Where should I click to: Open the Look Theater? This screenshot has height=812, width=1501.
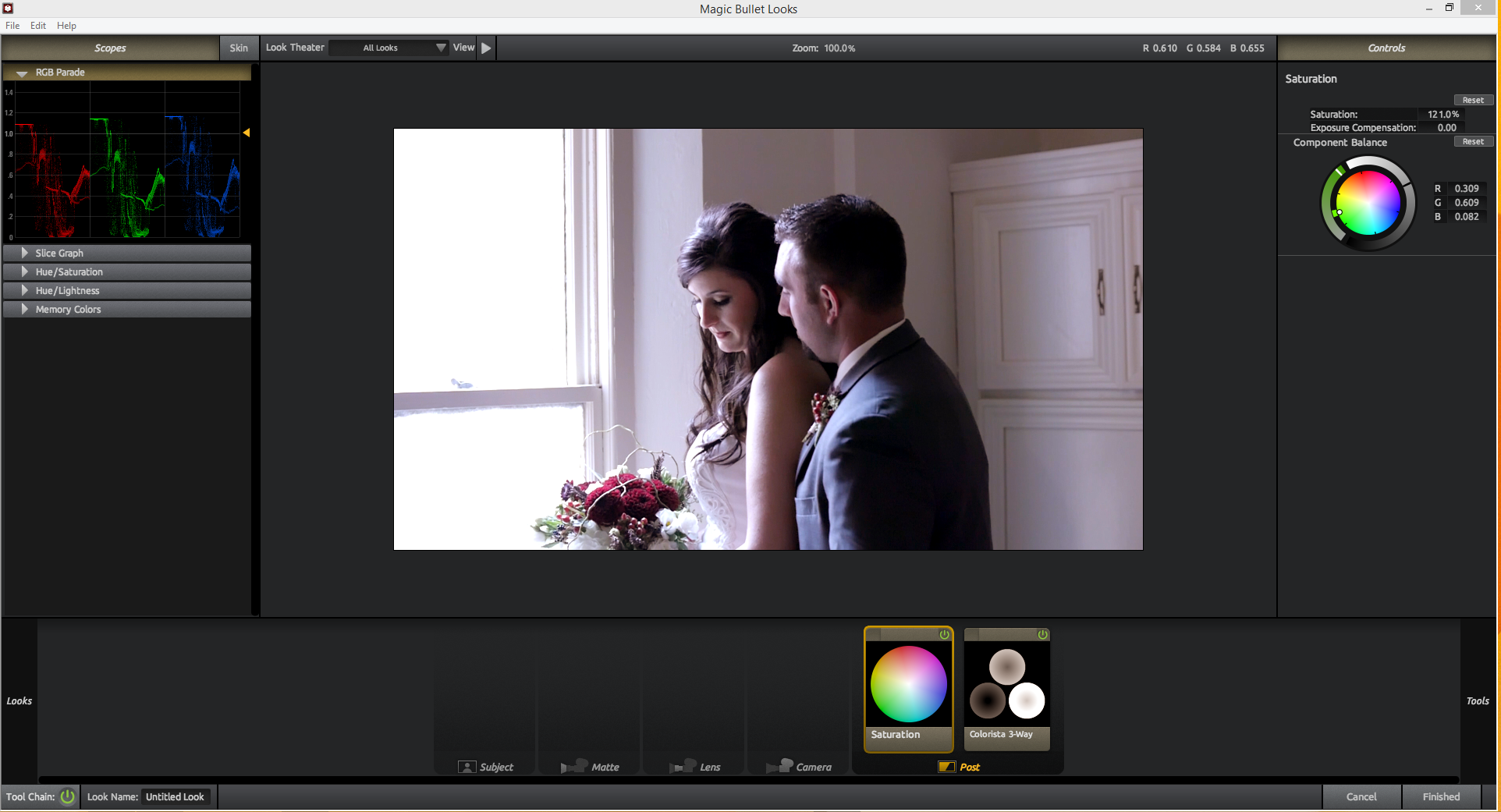295,48
